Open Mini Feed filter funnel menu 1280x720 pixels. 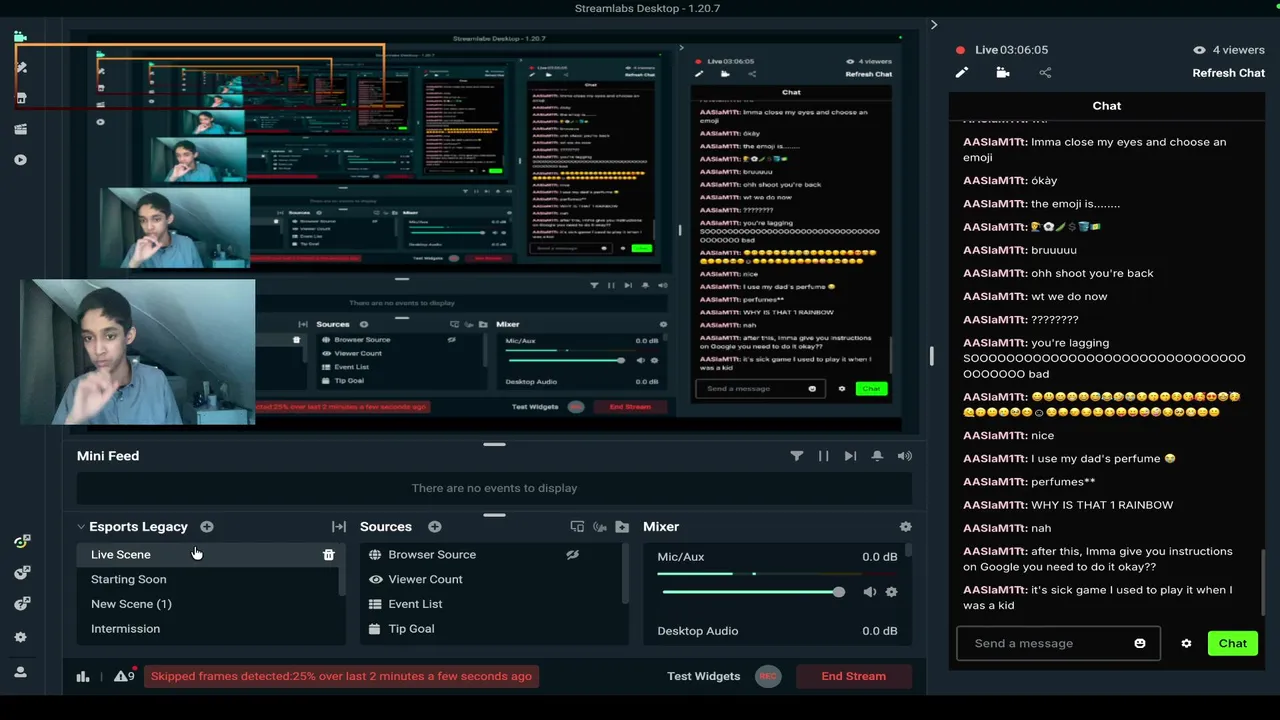[x=797, y=456]
